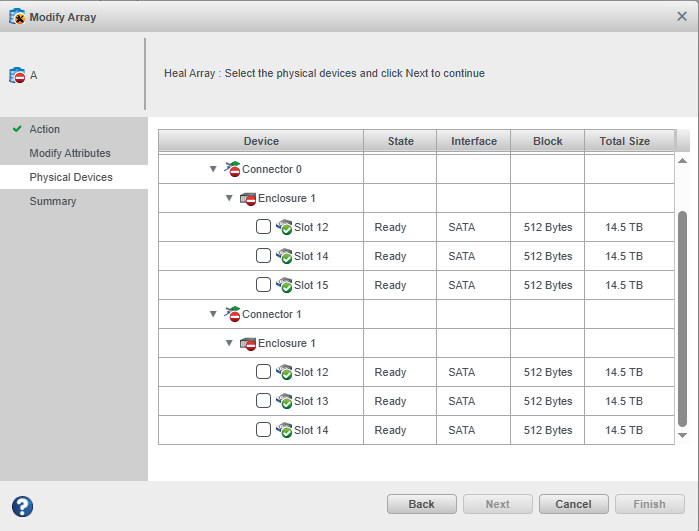Click the Slot 15 drive icon
The image size is (699, 531).
pos(284,285)
